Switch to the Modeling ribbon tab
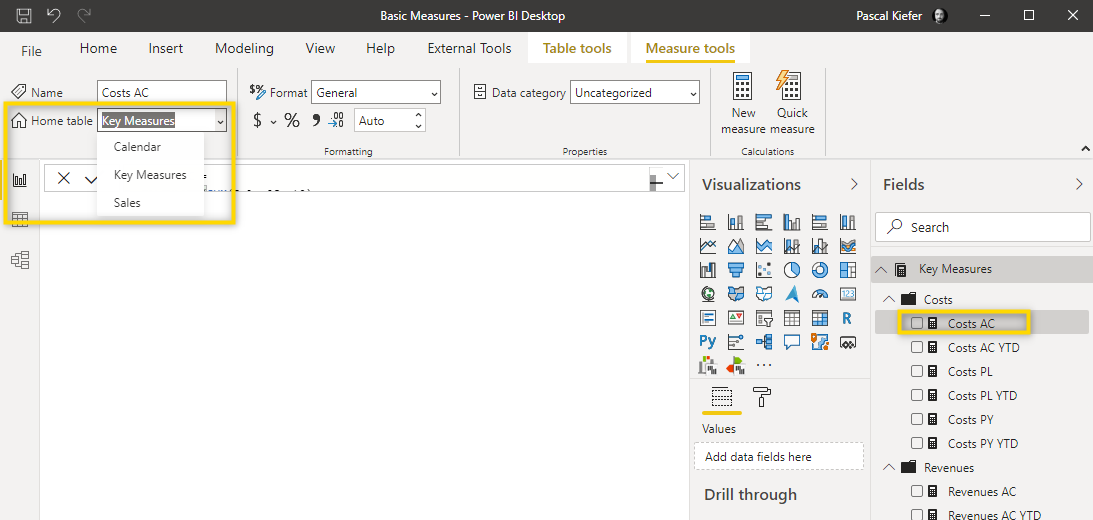1093x520 pixels. (x=244, y=48)
